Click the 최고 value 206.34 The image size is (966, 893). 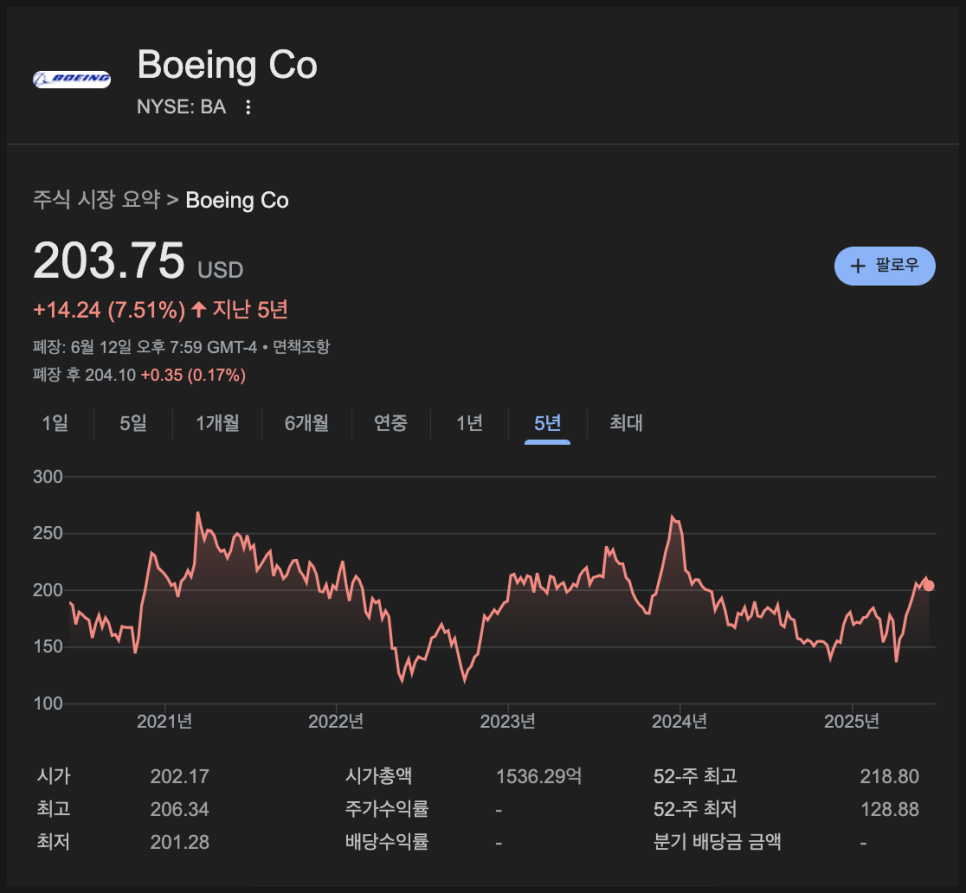tap(179, 809)
